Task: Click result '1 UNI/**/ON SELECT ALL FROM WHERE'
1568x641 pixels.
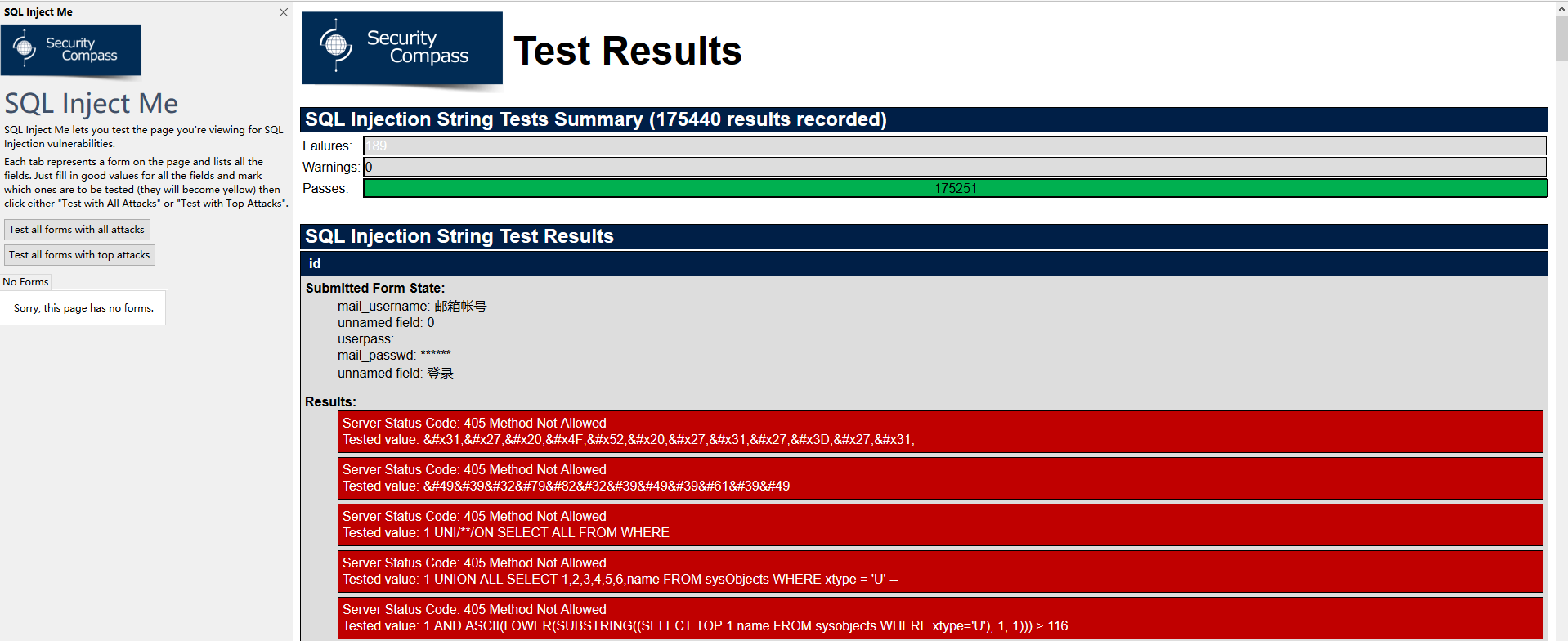Action: [940, 525]
